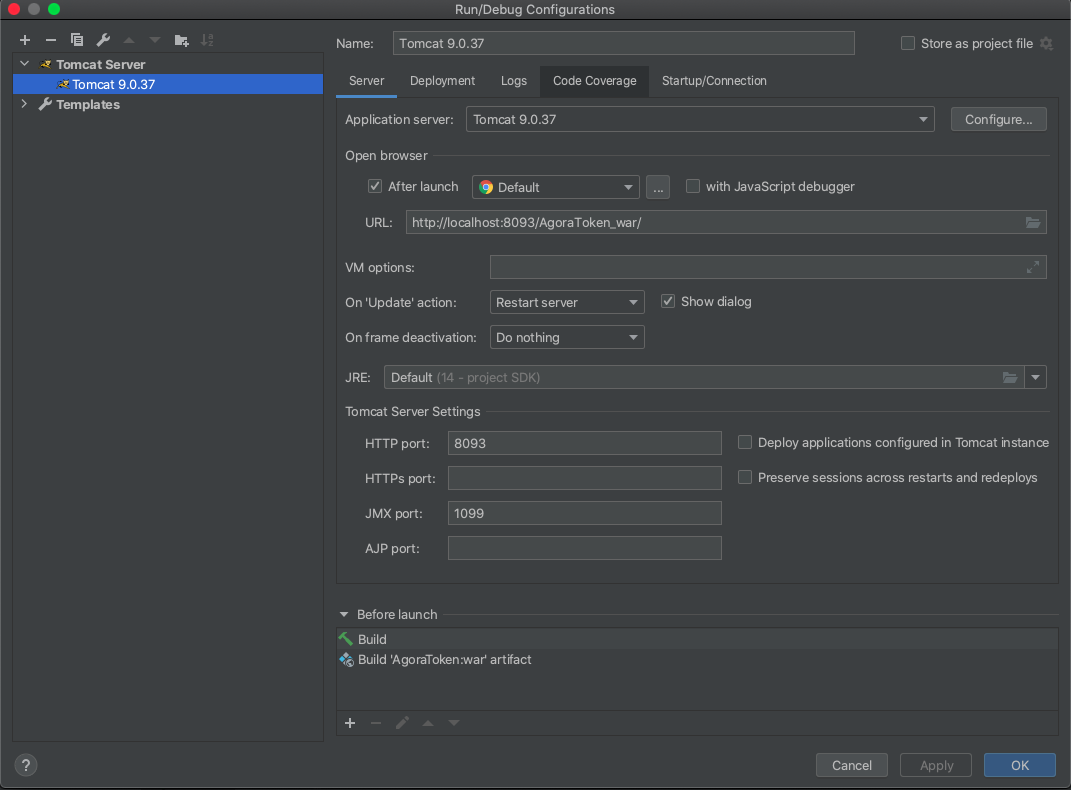Open settings gear next to Store as project file
The width and height of the screenshot is (1071, 790).
tap(1046, 44)
